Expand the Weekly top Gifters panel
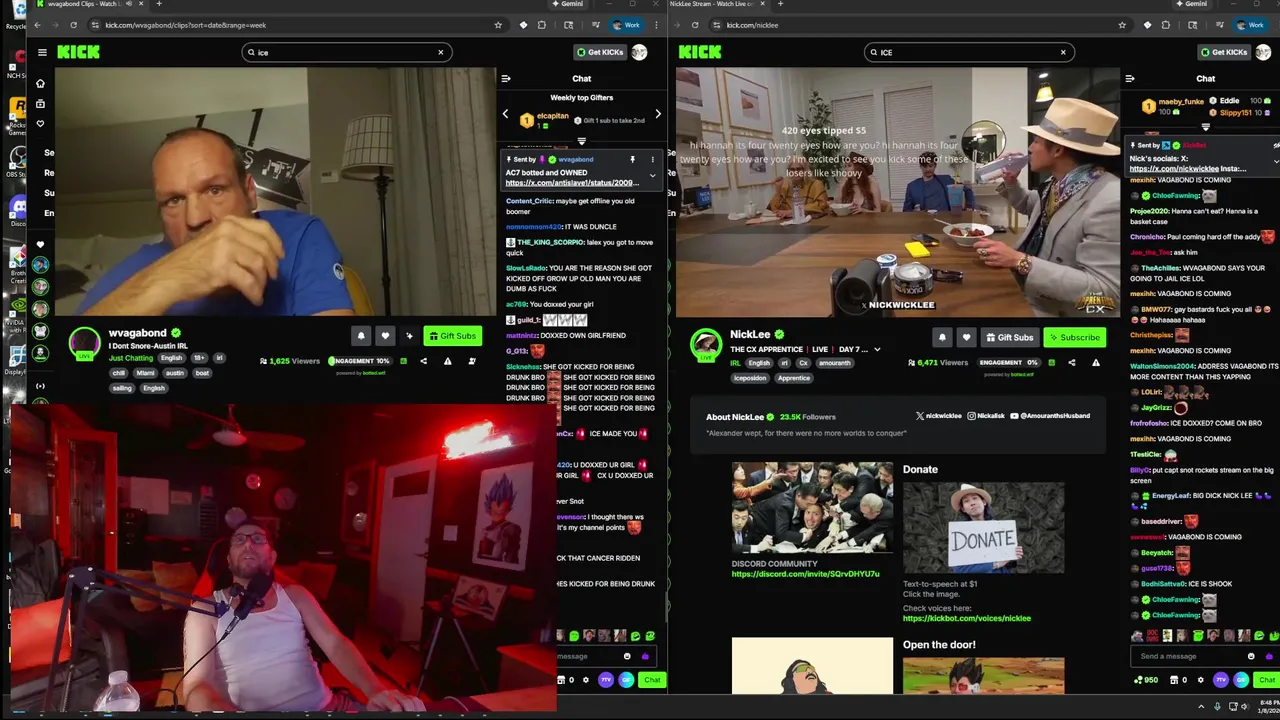The width and height of the screenshot is (1280, 720). coord(581,141)
